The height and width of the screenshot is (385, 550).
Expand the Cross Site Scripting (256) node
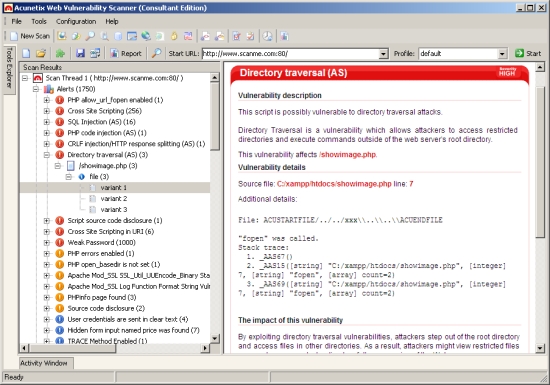46,111
